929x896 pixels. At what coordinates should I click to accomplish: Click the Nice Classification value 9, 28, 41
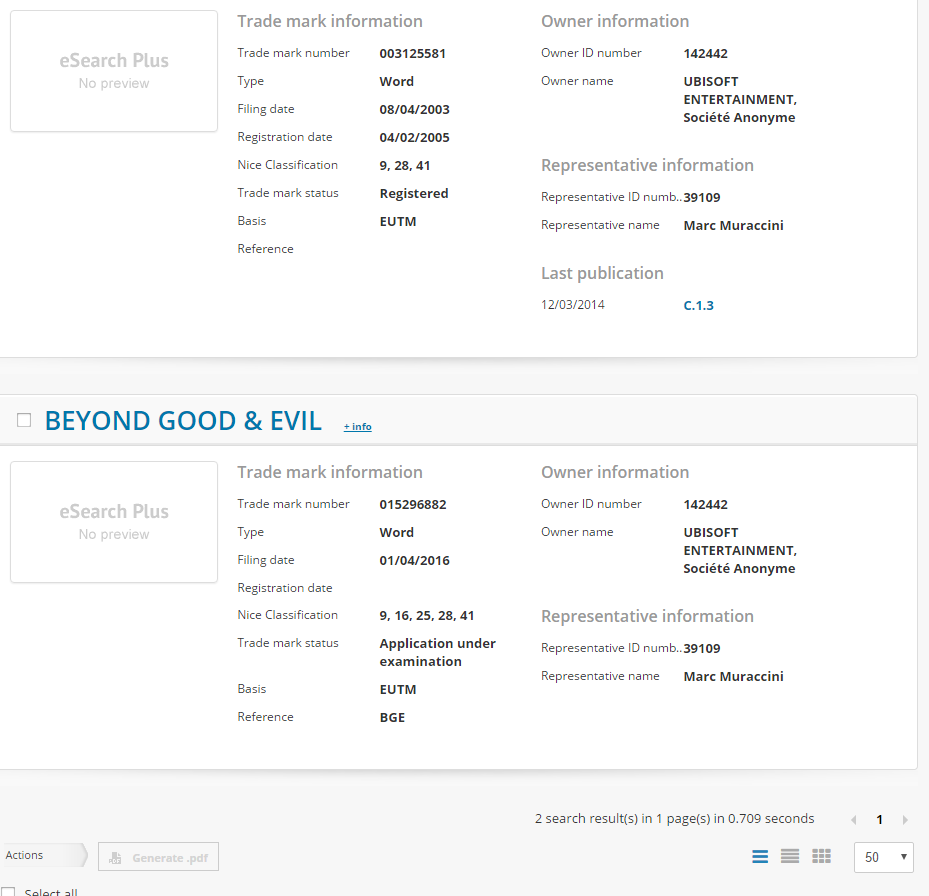(405, 165)
